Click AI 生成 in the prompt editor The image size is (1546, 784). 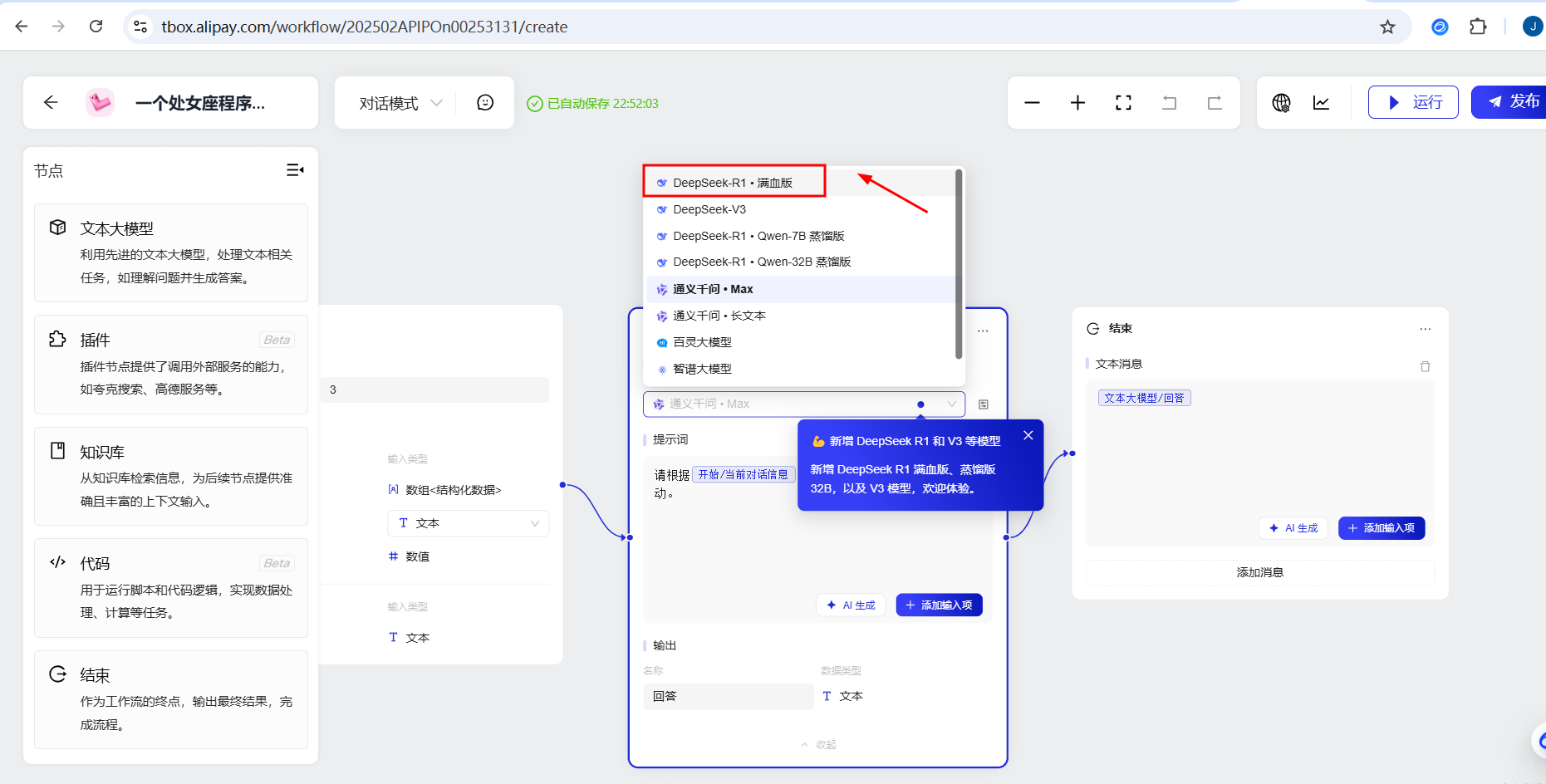pyautogui.click(x=851, y=605)
